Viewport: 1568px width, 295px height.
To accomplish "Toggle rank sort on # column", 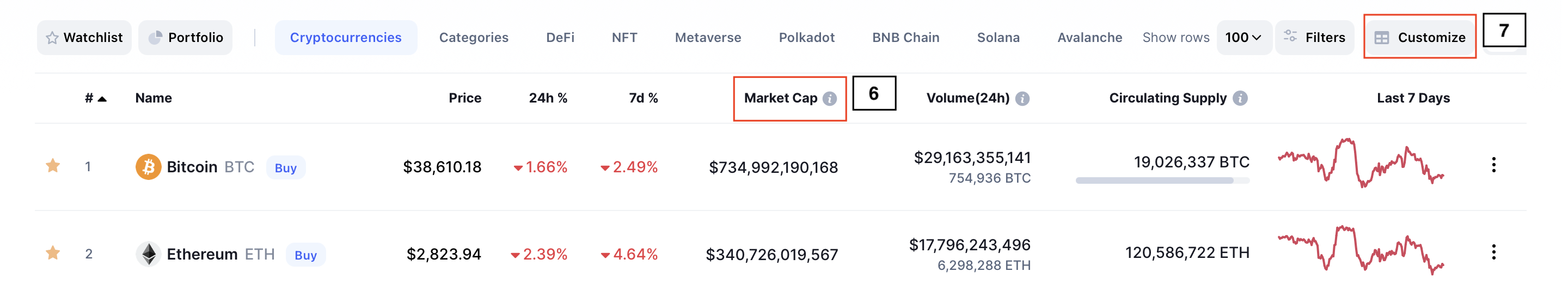I will tap(96, 98).
